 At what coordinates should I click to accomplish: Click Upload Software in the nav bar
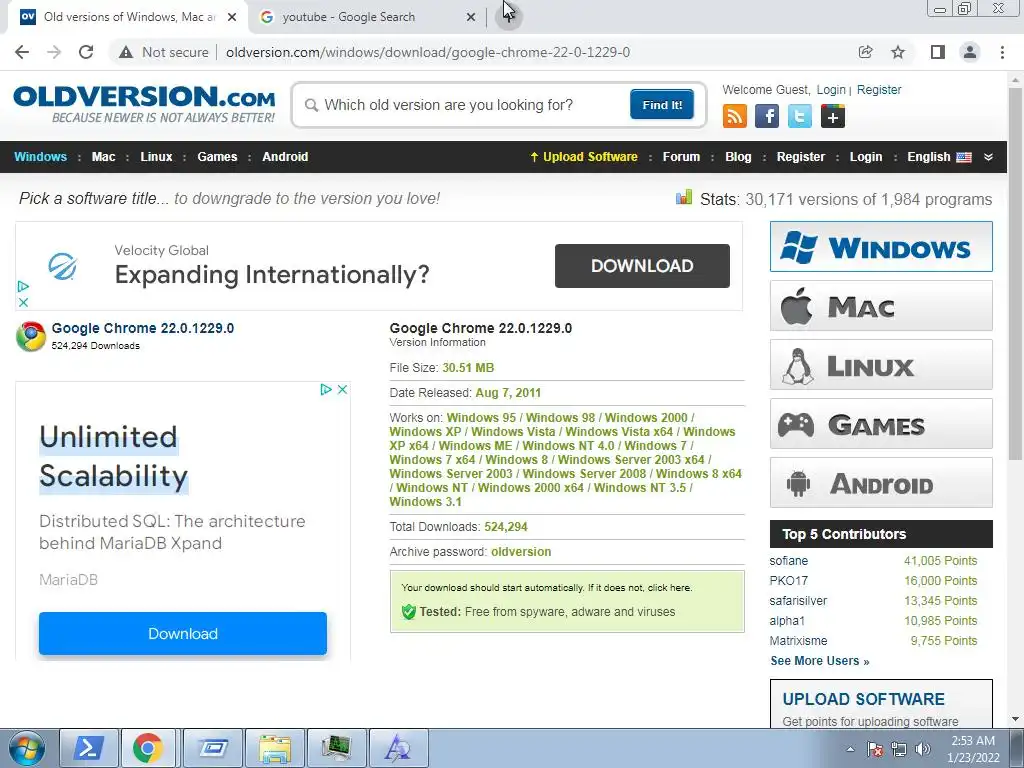click(x=584, y=157)
